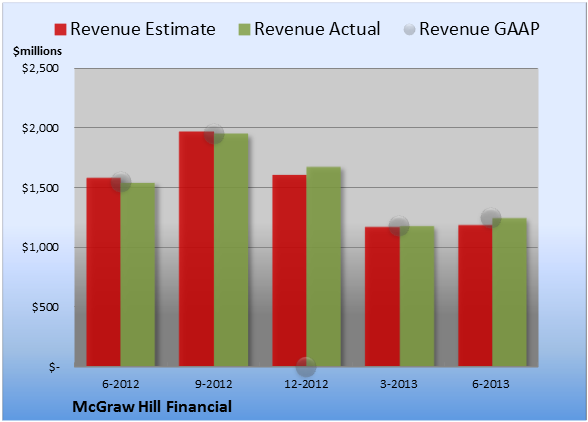Screen dimensions: 588x422
Task: Click the '$millions' axis unit label
Action: [x=37, y=51]
